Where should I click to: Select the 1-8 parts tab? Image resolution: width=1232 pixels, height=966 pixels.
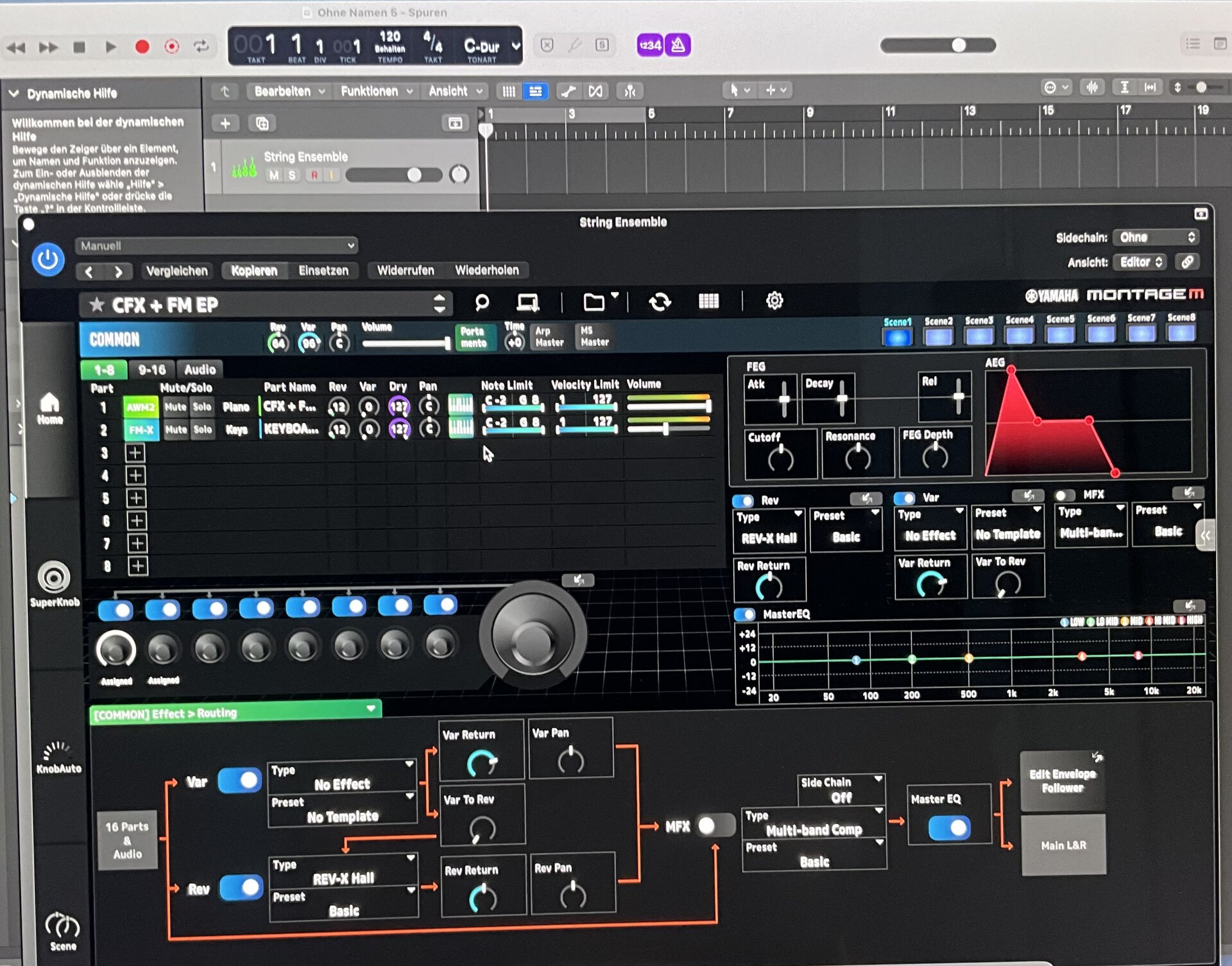click(x=104, y=370)
